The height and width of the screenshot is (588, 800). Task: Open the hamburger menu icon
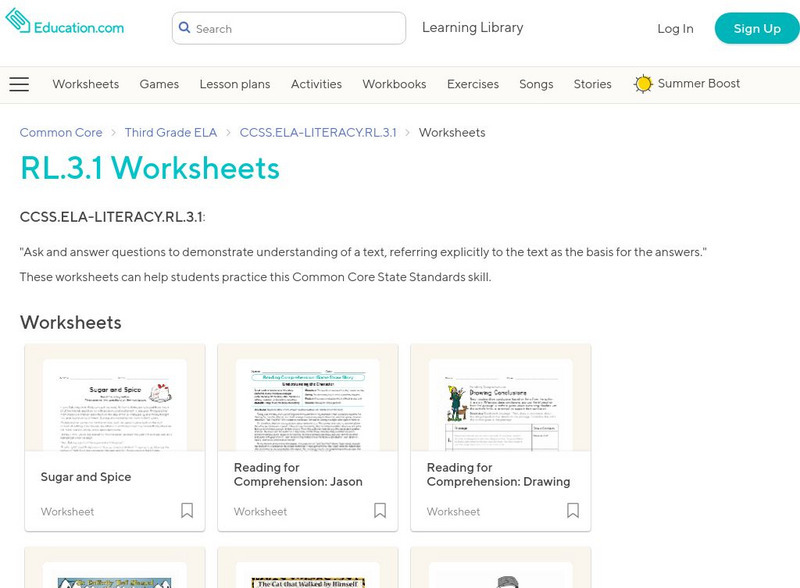(x=19, y=84)
